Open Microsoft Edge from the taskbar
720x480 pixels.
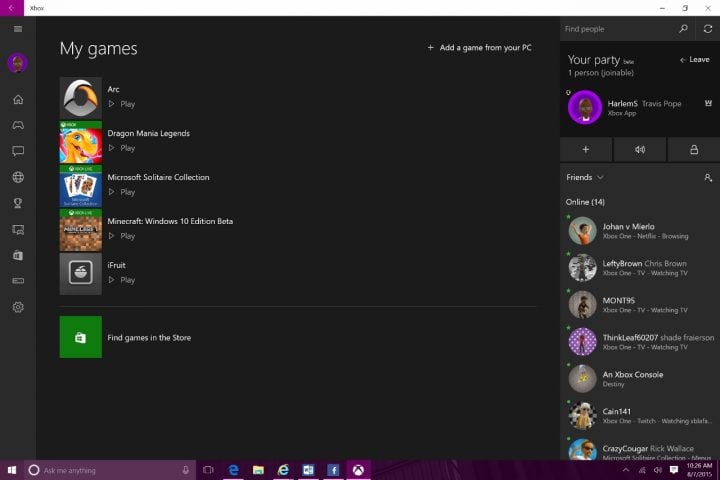[233, 470]
